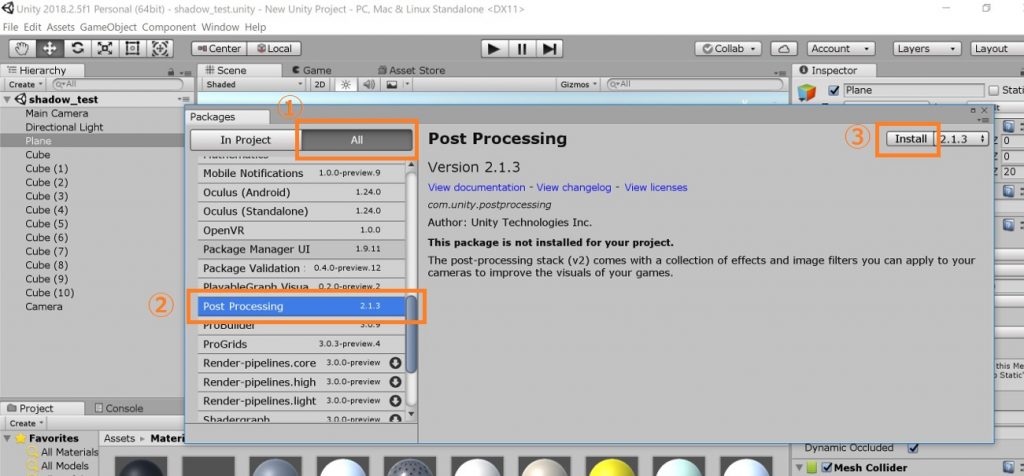The image size is (1024, 476).
Task: Select the Scale tool in the toolbar
Action: pos(105,48)
